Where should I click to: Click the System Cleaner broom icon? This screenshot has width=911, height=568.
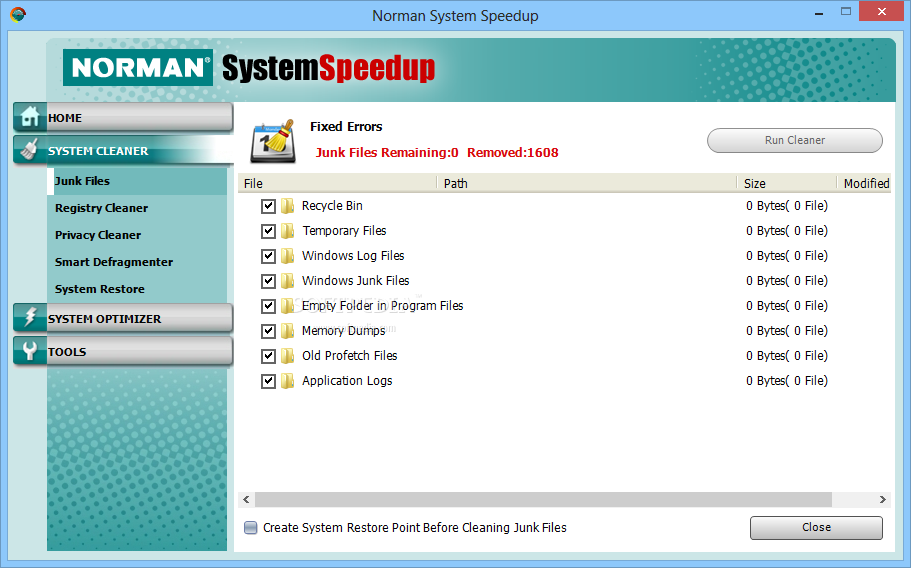pos(30,150)
